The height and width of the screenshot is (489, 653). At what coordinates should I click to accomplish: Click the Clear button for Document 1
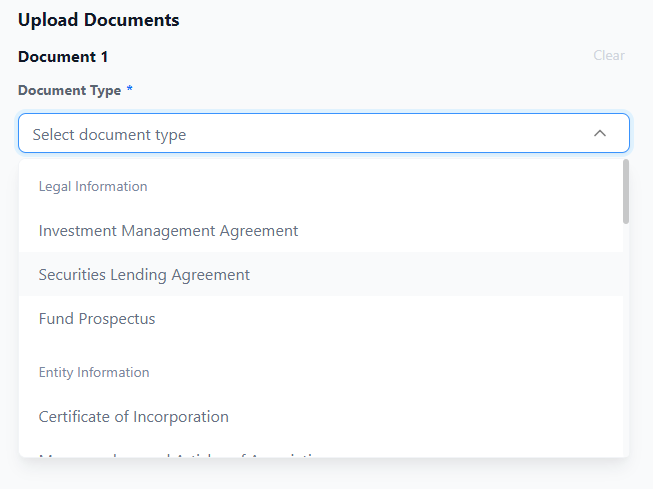pyautogui.click(x=608, y=55)
